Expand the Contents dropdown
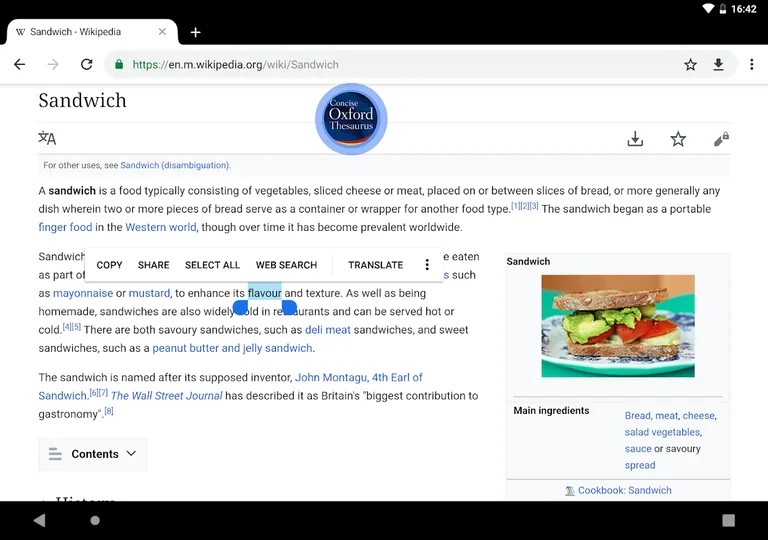This screenshot has height=540, width=768. pos(93,454)
